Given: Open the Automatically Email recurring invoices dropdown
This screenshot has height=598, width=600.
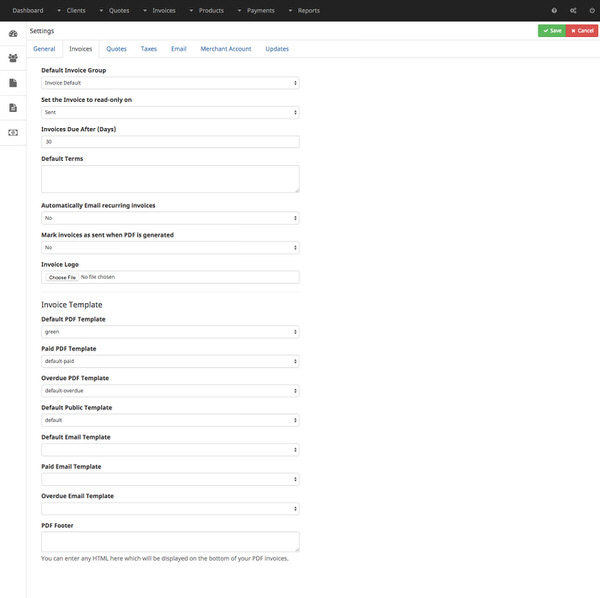Looking at the screenshot, I should click(x=170, y=218).
